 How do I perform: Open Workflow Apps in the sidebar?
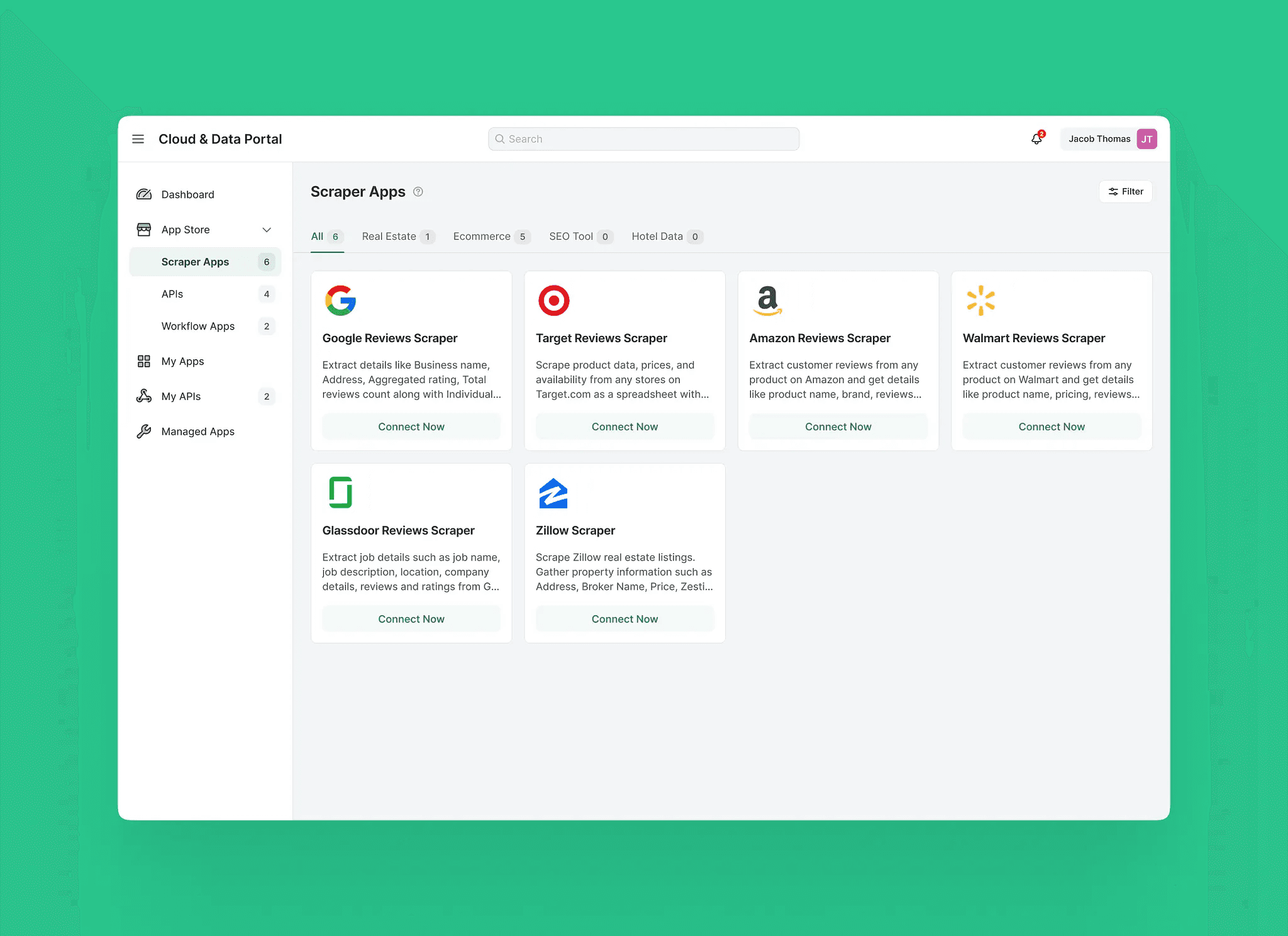click(x=198, y=326)
